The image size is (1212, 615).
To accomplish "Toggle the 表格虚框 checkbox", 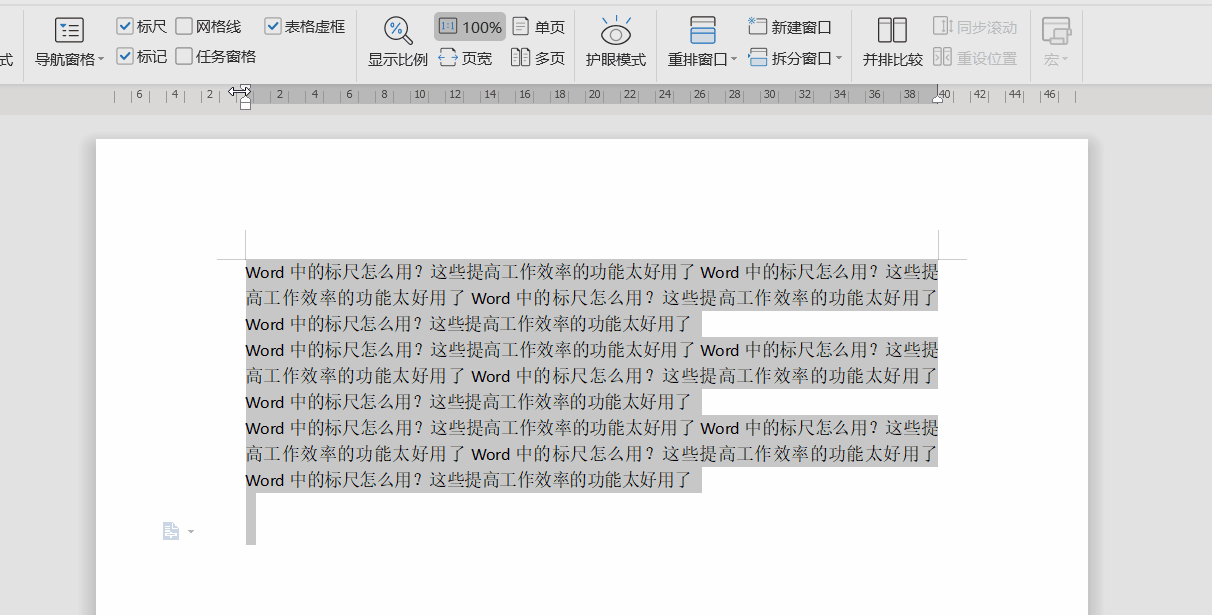I will click(273, 26).
